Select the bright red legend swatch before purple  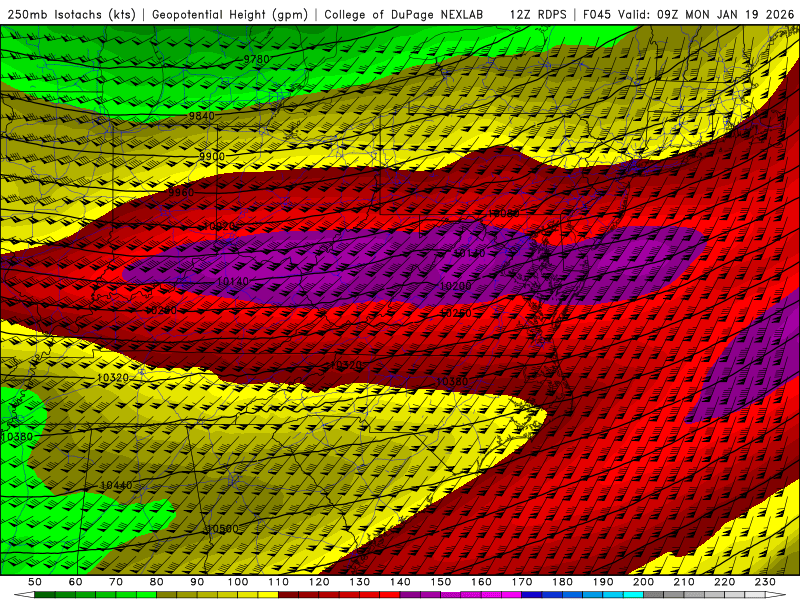click(x=390, y=595)
